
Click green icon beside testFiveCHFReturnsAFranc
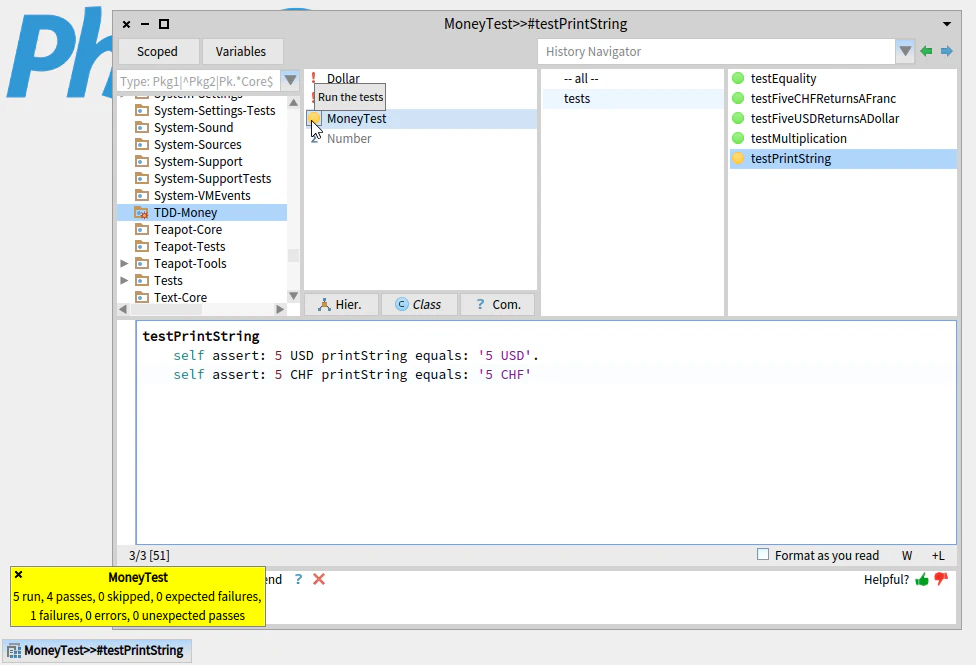pos(738,98)
